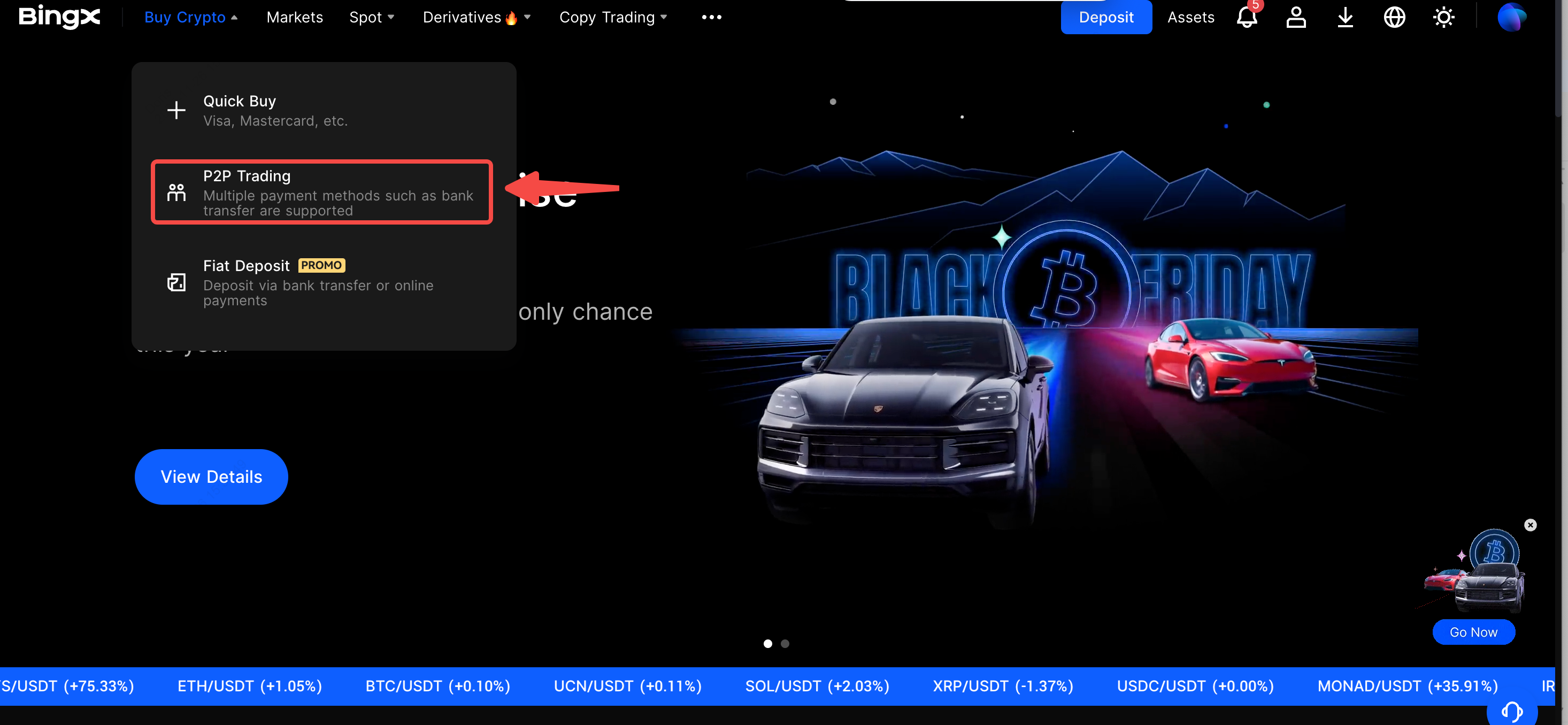This screenshot has height=725, width=1568.
Task: Open the language globe icon
Action: click(1394, 17)
